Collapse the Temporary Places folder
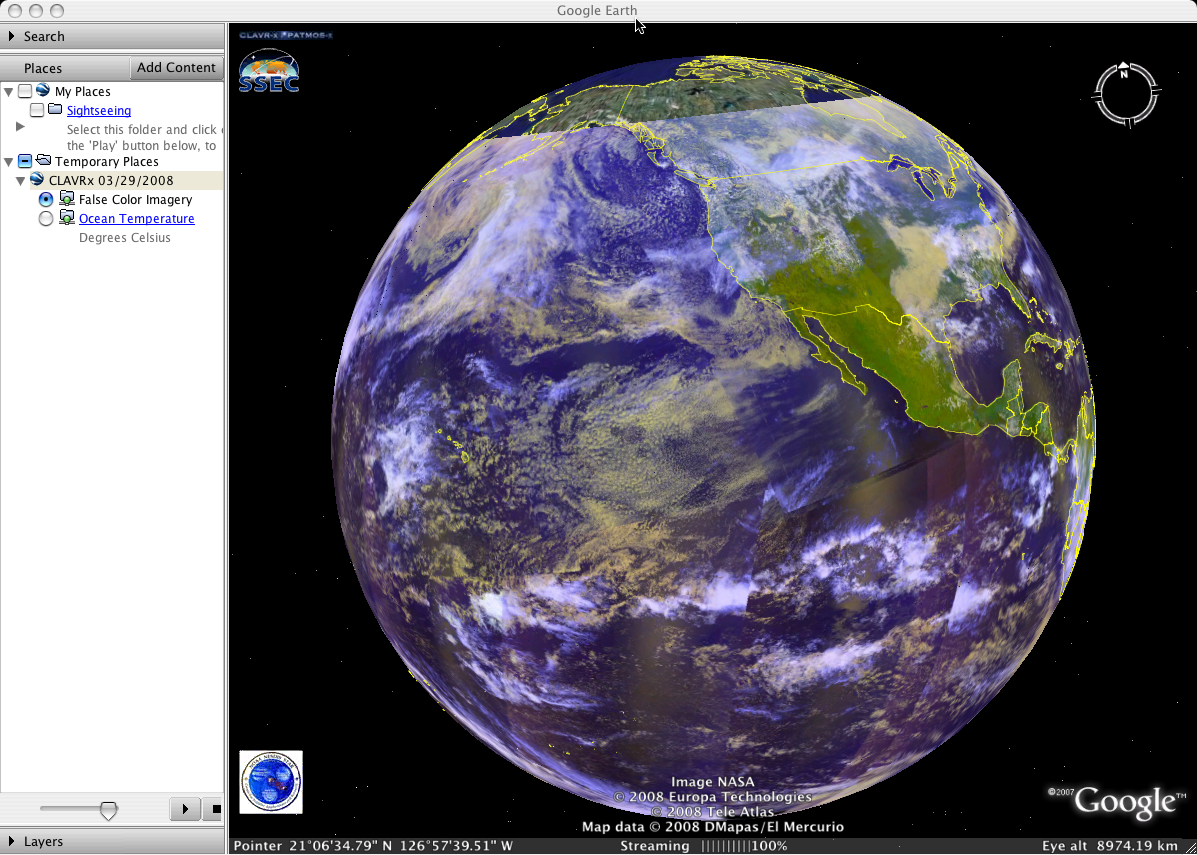This screenshot has height=855, width=1197. point(8,162)
